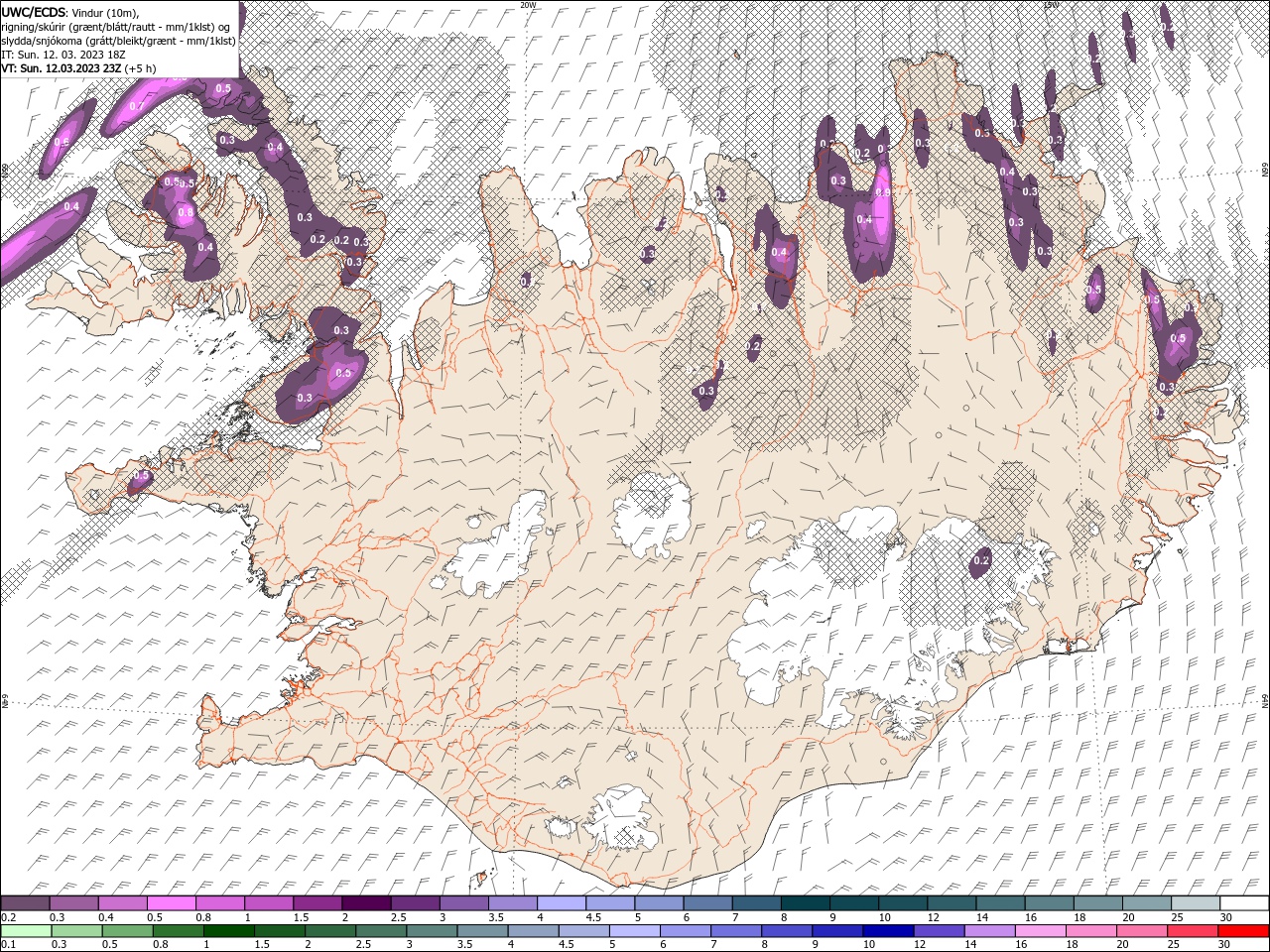
Task: Select the 0.2 swatch in the upper snow legend row
Action: point(25,903)
